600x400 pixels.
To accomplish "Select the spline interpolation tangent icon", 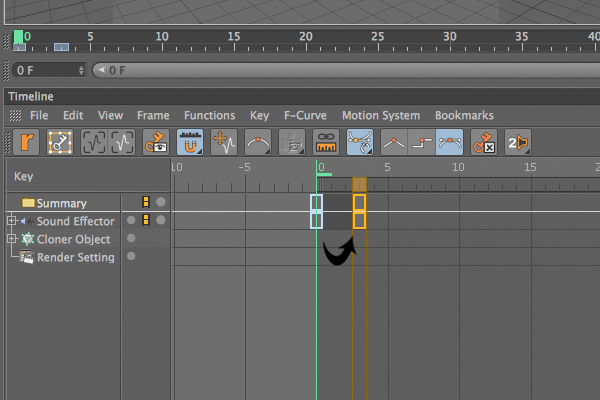I will (x=450, y=142).
